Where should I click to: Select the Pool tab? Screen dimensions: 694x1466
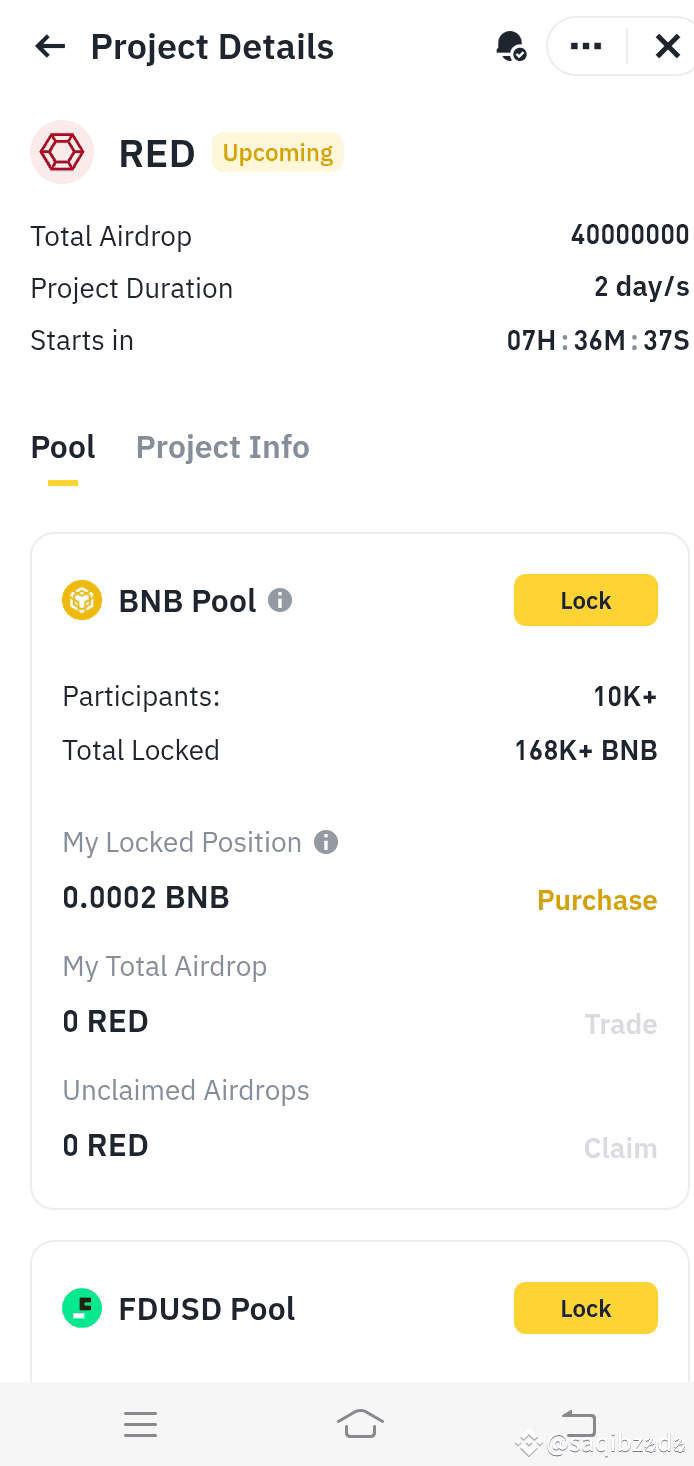(62, 447)
